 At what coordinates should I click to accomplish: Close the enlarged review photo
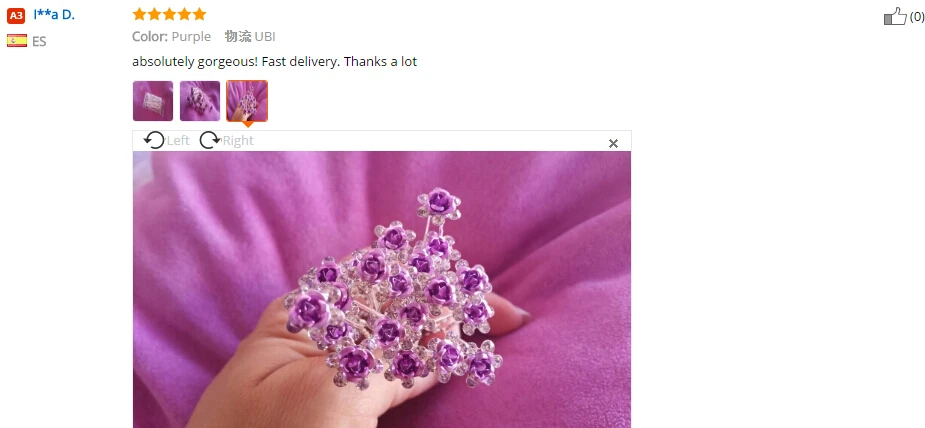[x=614, y=143]
